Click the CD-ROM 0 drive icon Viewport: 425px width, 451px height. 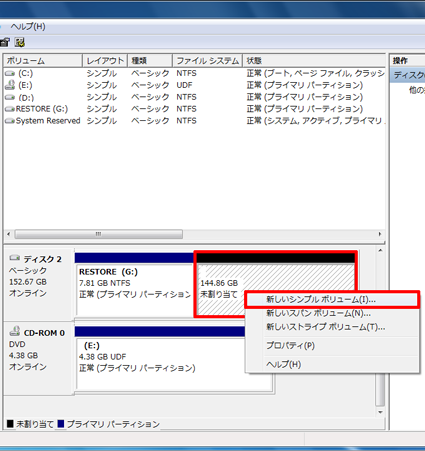point(15,331)
